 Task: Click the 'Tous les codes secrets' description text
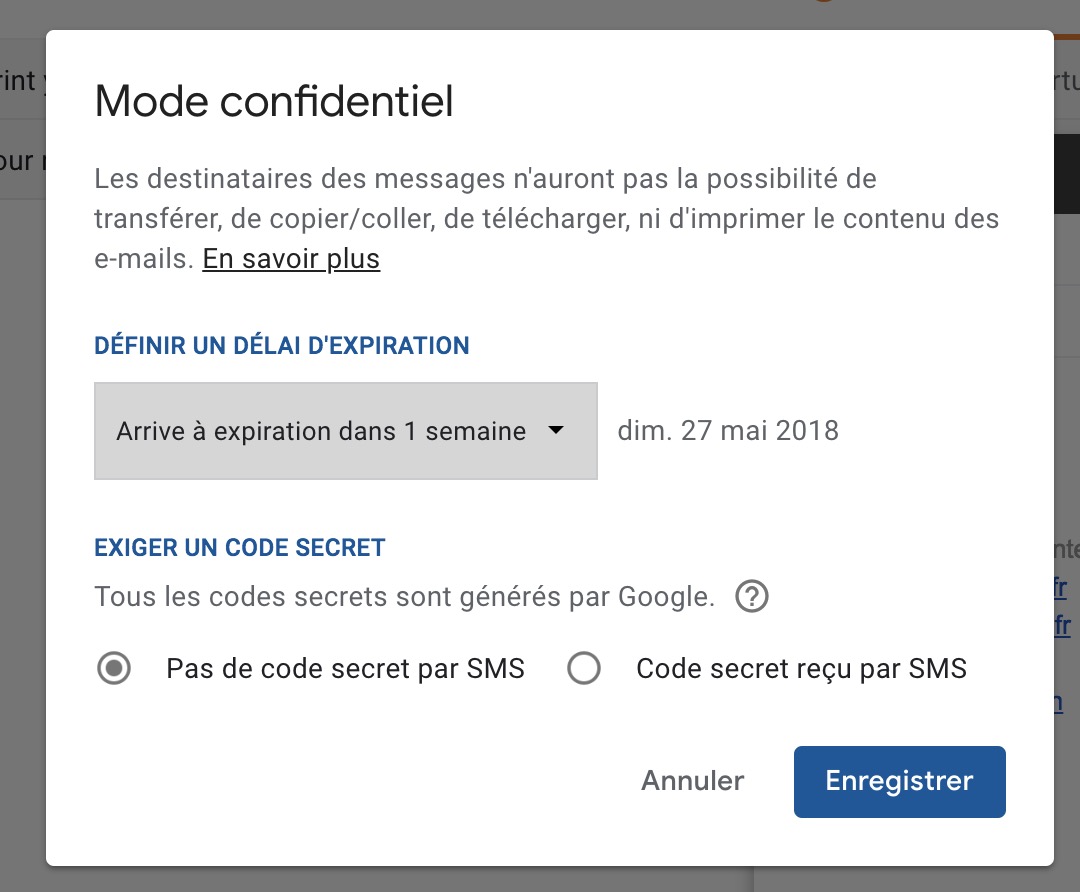point(404,598)
